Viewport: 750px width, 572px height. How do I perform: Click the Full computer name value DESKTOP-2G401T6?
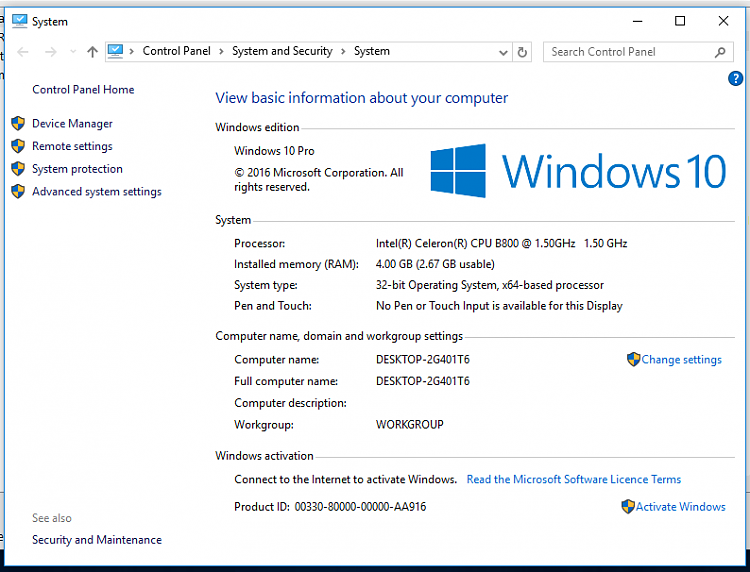click(423, 381)
